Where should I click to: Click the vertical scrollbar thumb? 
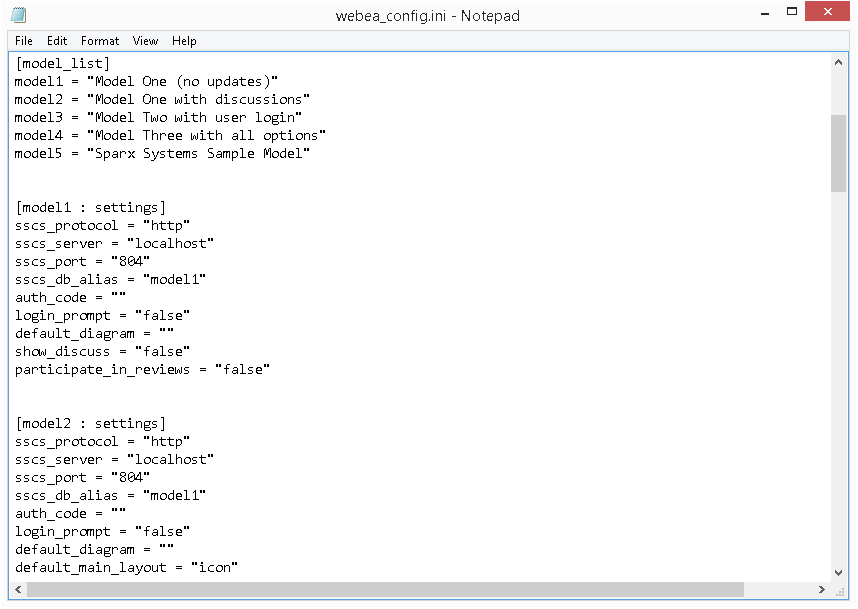[x=839, y=152]
